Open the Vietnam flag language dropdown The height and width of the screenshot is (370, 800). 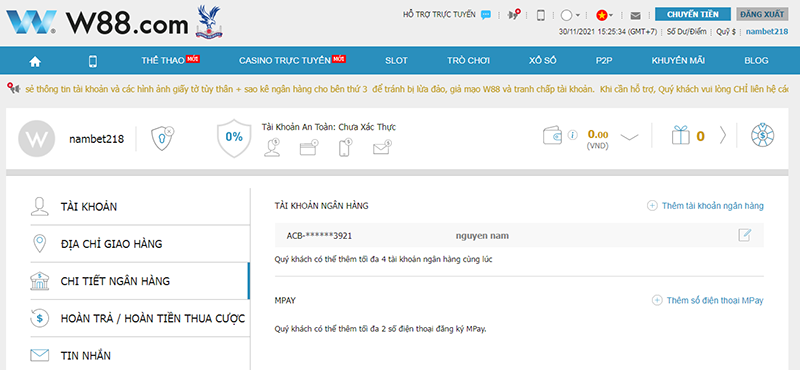point(605,15)
